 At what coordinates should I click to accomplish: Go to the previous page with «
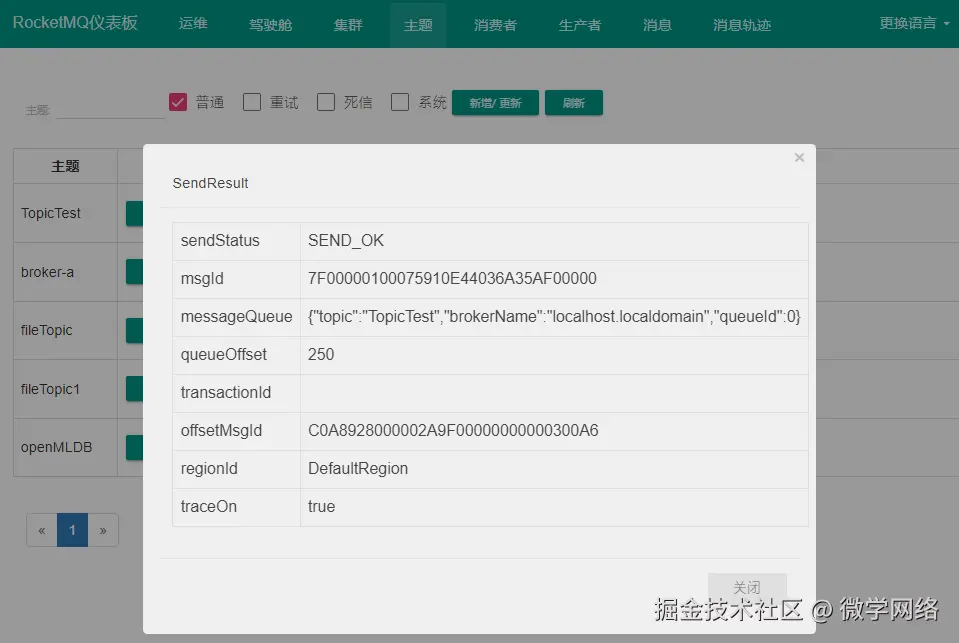[42, 530]
